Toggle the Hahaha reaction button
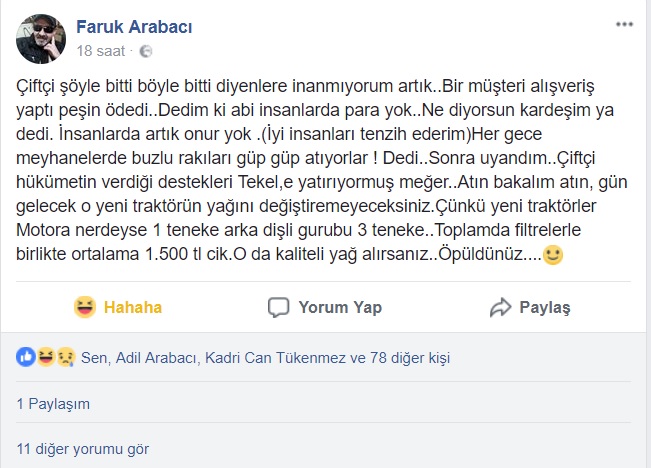Screen dimensions: 651x468 [117, 307]
